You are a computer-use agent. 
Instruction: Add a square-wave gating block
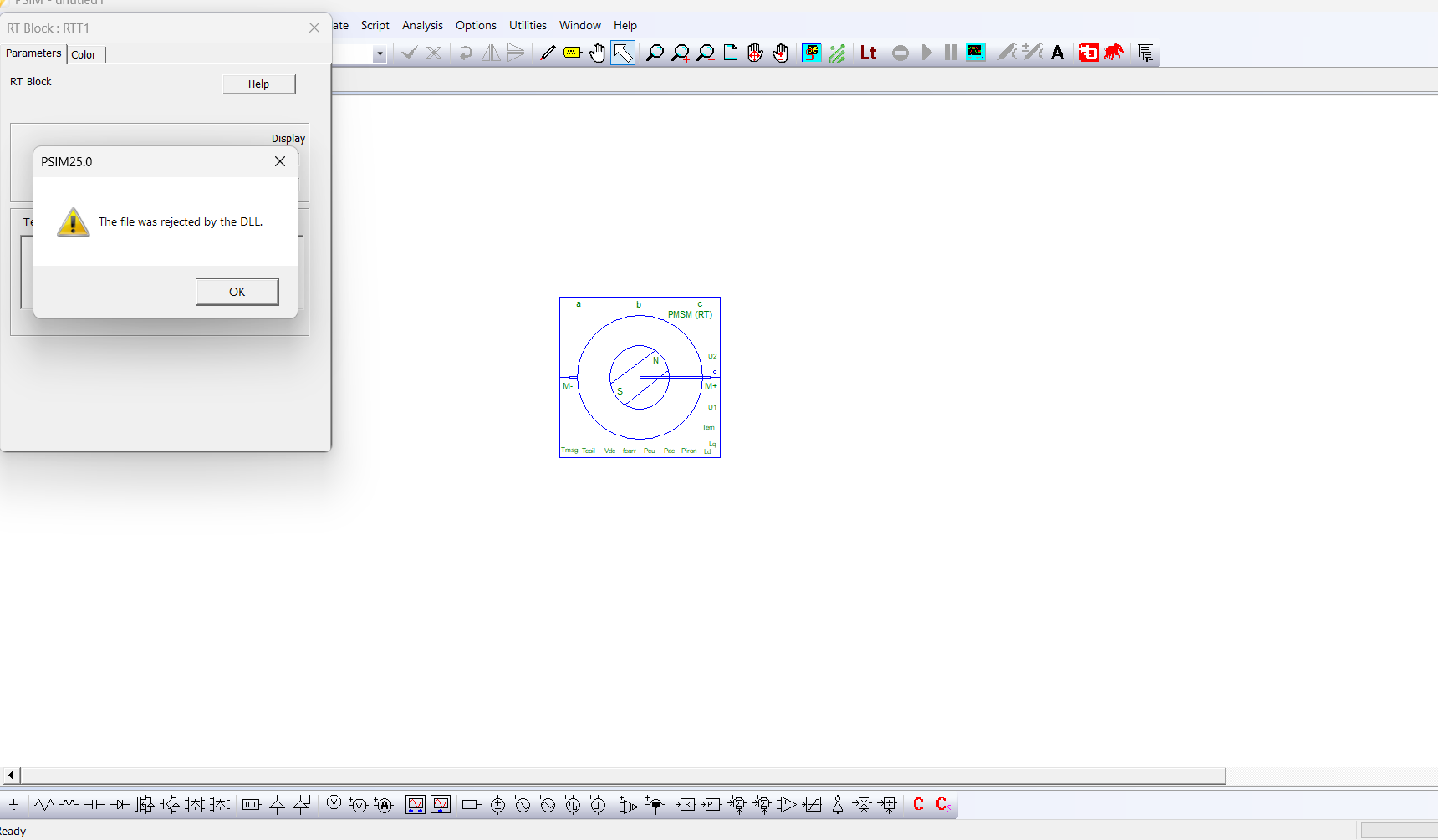[252, 805]
